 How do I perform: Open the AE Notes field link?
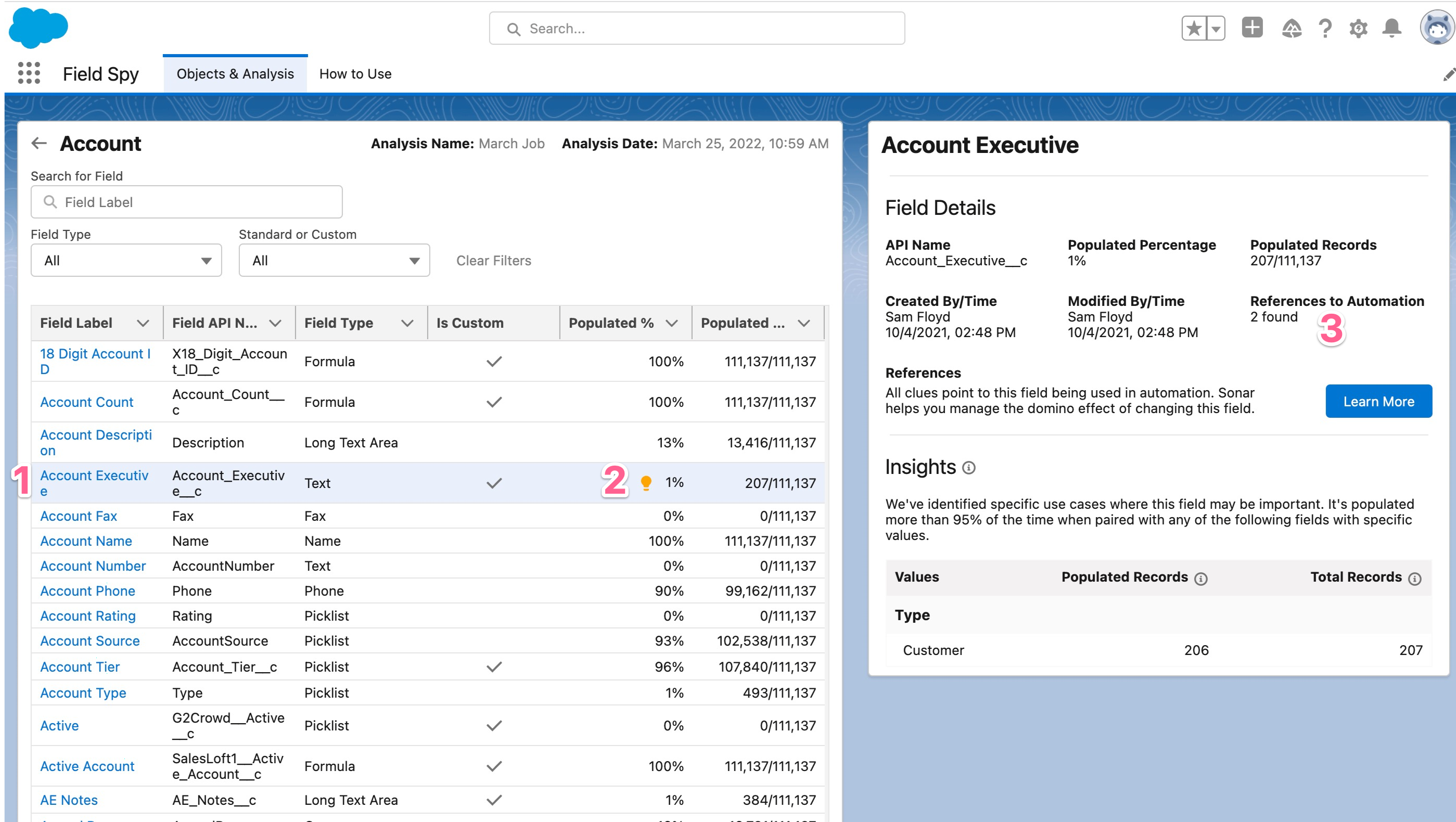(x=69, y=801)
